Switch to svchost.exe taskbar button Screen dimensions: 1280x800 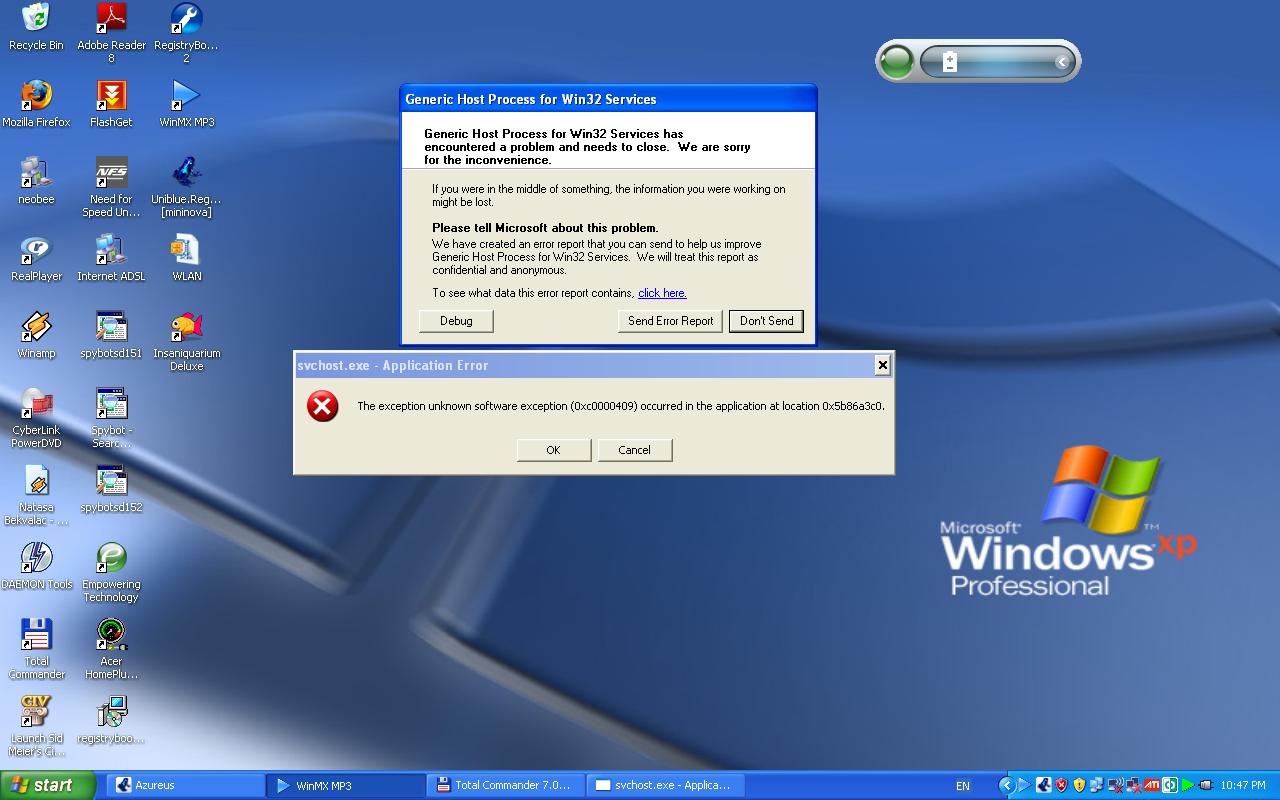pyautogui.click(x=665, y=785)
